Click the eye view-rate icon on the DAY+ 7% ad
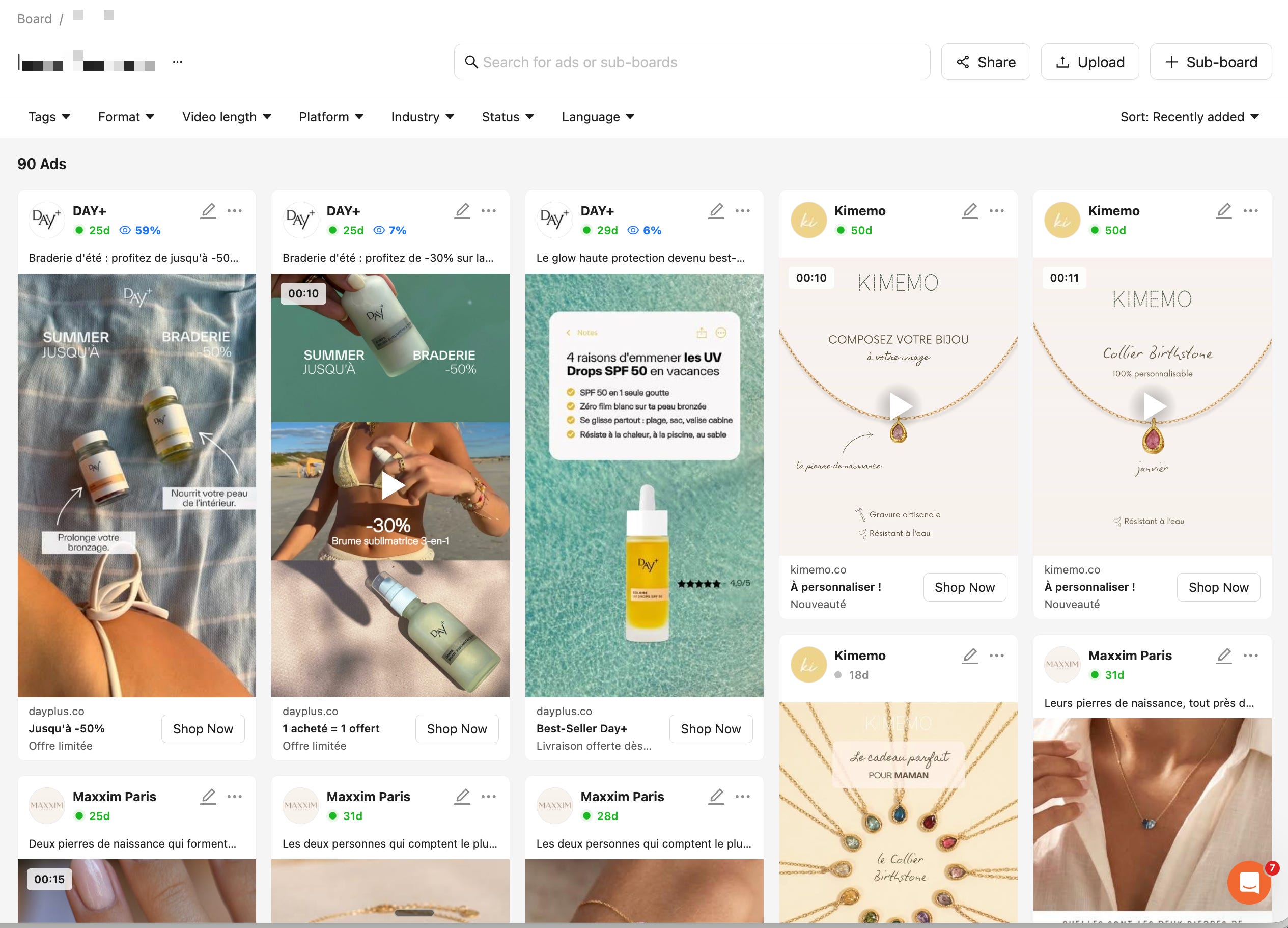This screenshot has width=1288, height=928. [379, 230]
